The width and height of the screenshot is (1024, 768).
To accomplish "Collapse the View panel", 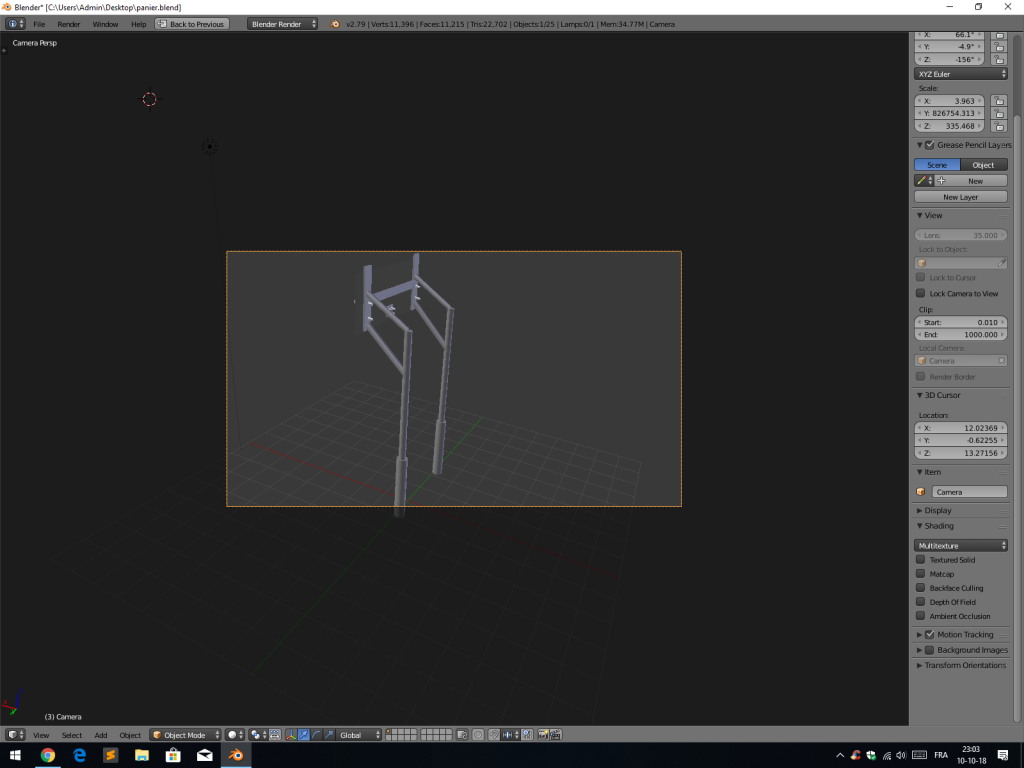I will [920, 216].
